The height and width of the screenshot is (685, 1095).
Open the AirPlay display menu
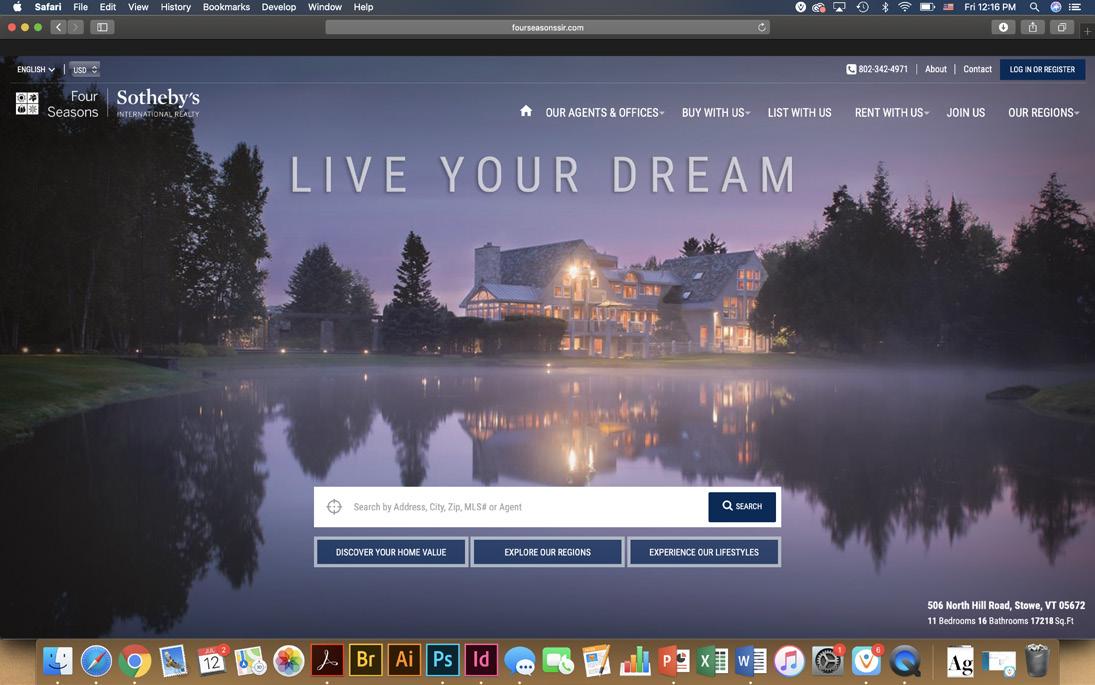point(840,7)
